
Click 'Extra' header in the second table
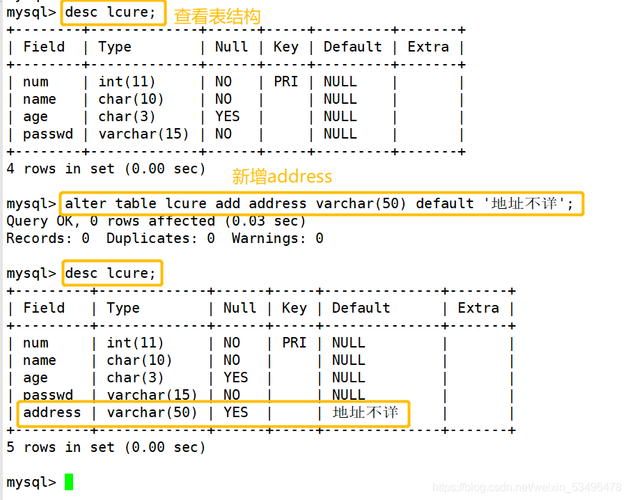(478, 308)
